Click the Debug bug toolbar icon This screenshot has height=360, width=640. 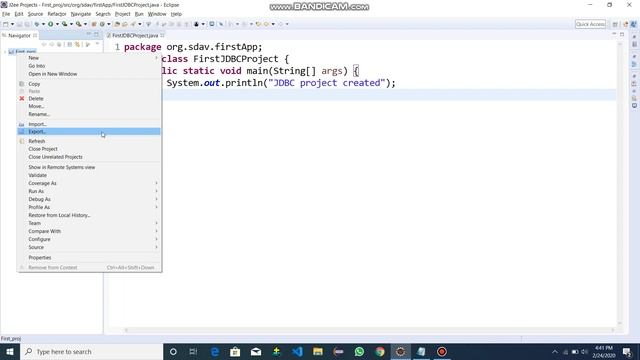pyautogui.click(x=37, y=24)
